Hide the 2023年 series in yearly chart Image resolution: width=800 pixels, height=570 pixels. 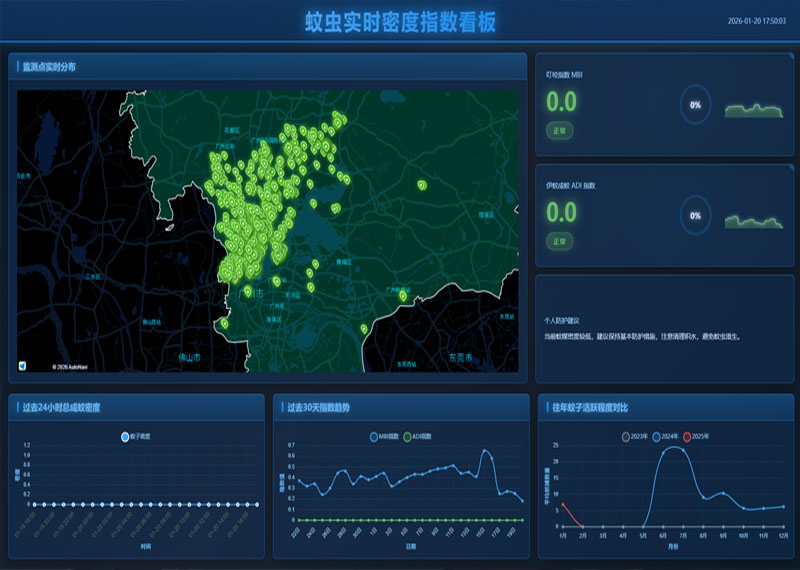coord(637,437)
